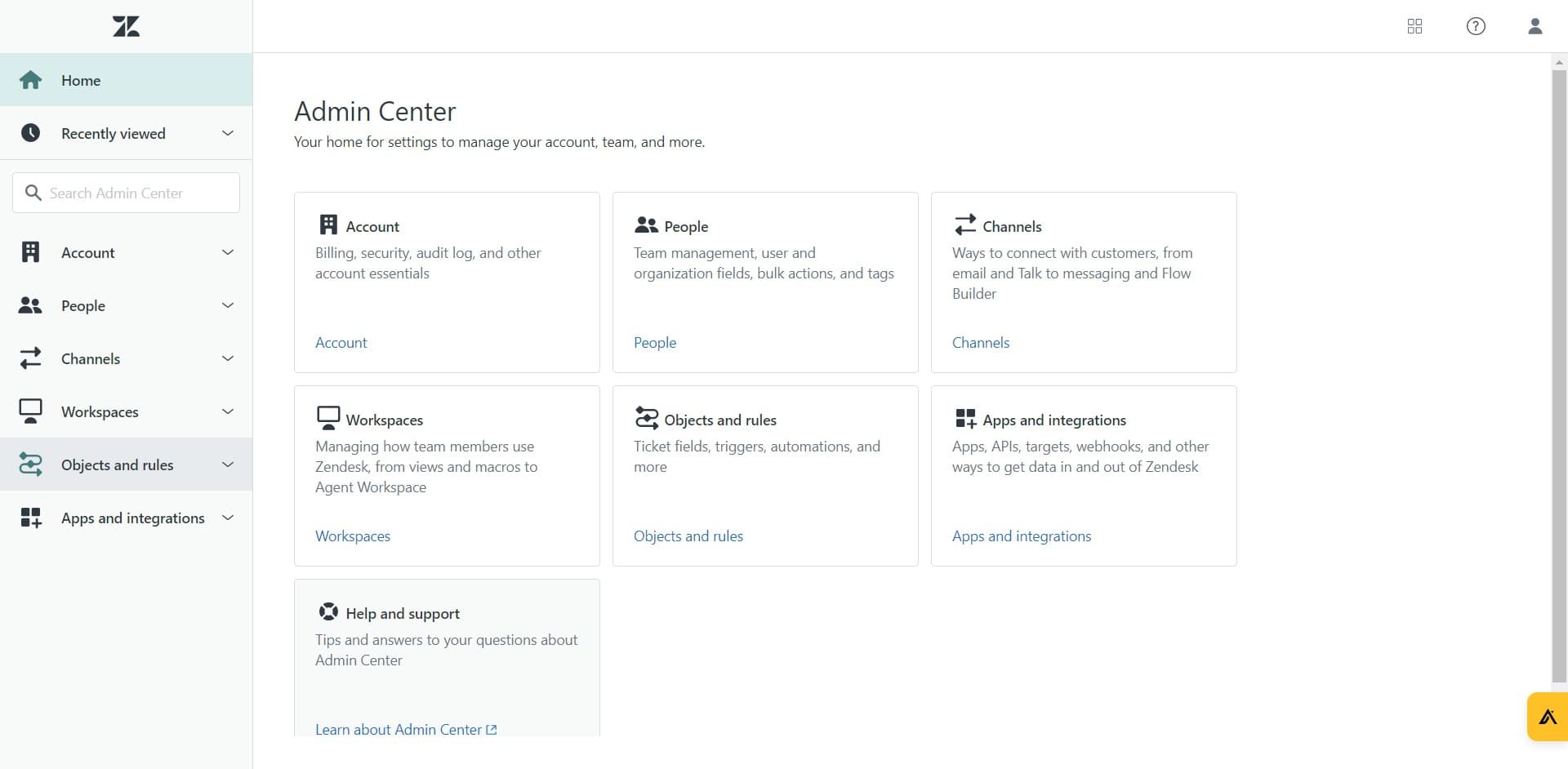Open the Recently viewed clock icon

(30, 132)
